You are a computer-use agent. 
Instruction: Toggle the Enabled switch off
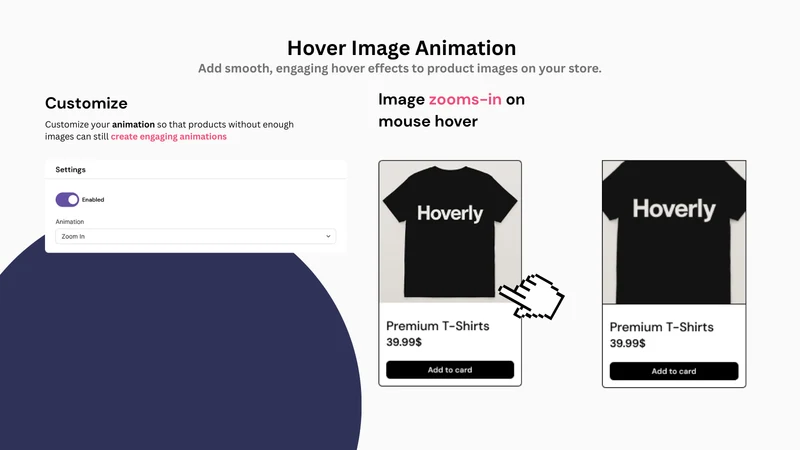(67, 199)
